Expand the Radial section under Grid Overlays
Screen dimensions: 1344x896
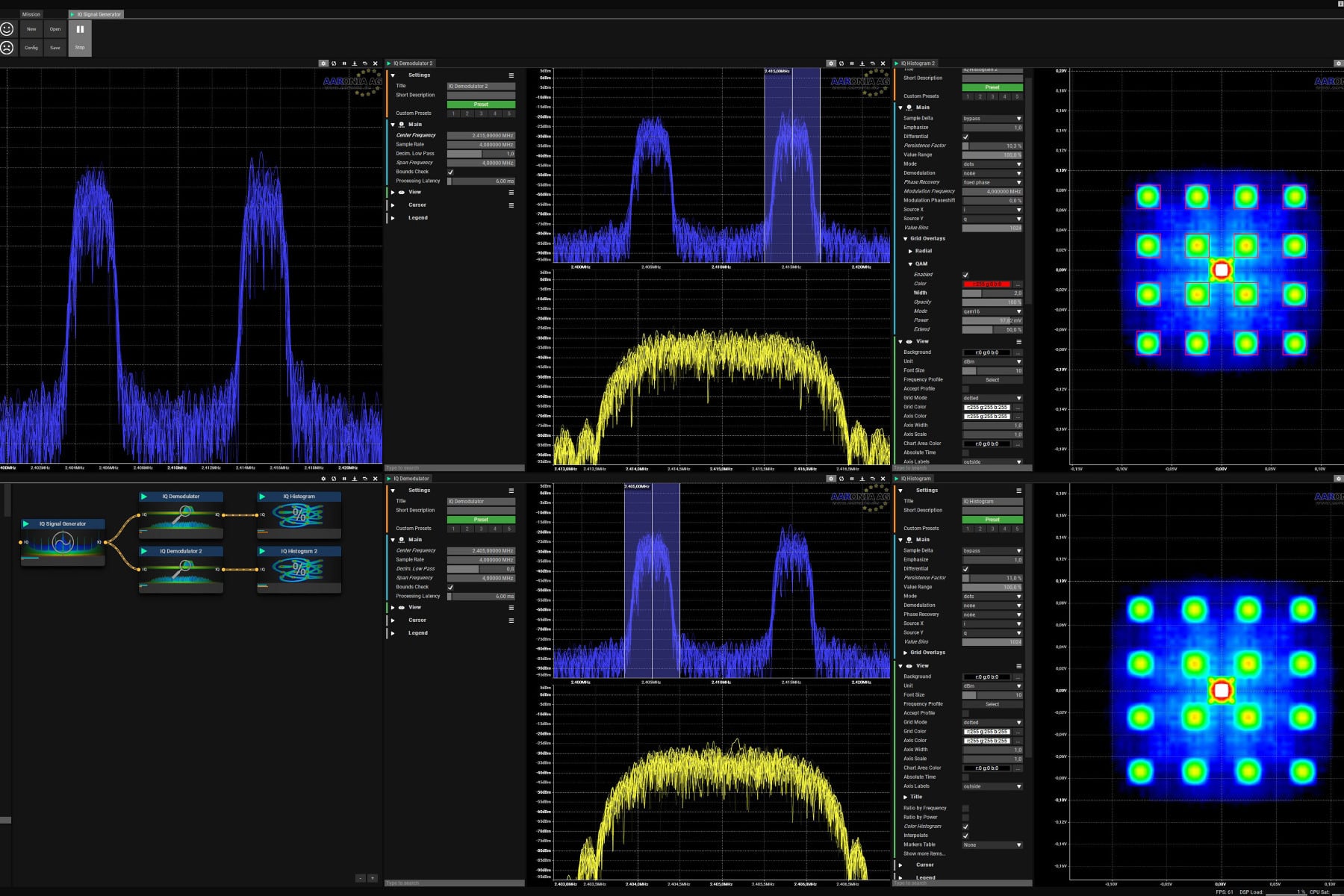click(x=912, y=251)
